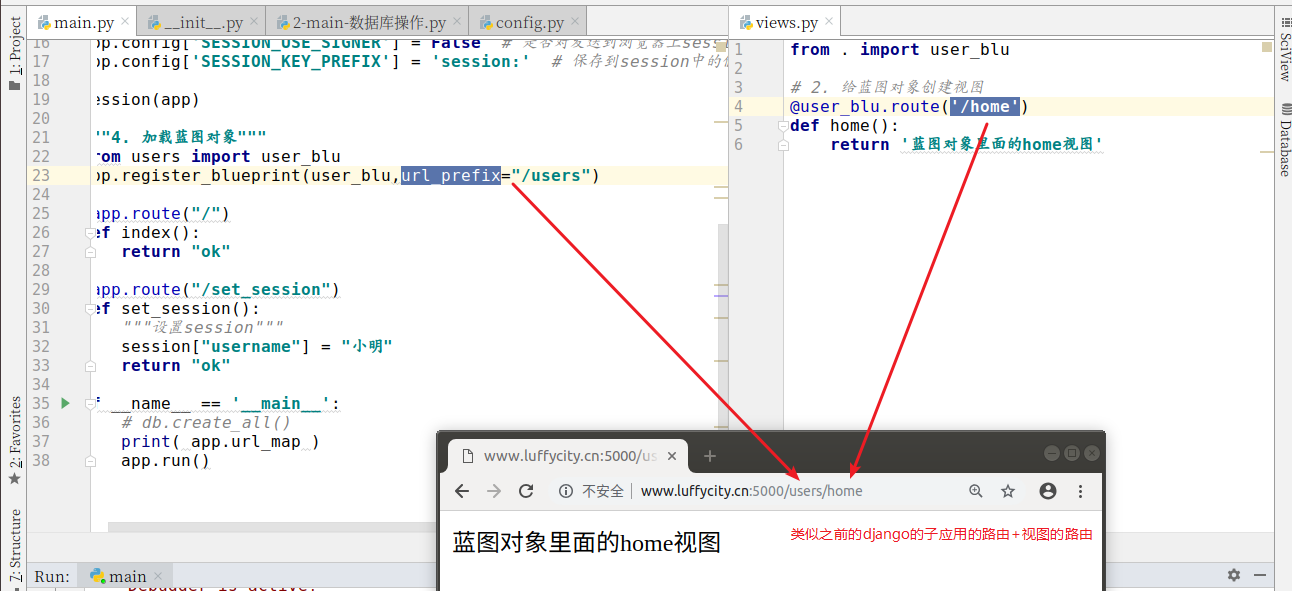Click the Favorites star icon in sidebar
Screen dimensions: 1292x591
[x=14, y=479]
